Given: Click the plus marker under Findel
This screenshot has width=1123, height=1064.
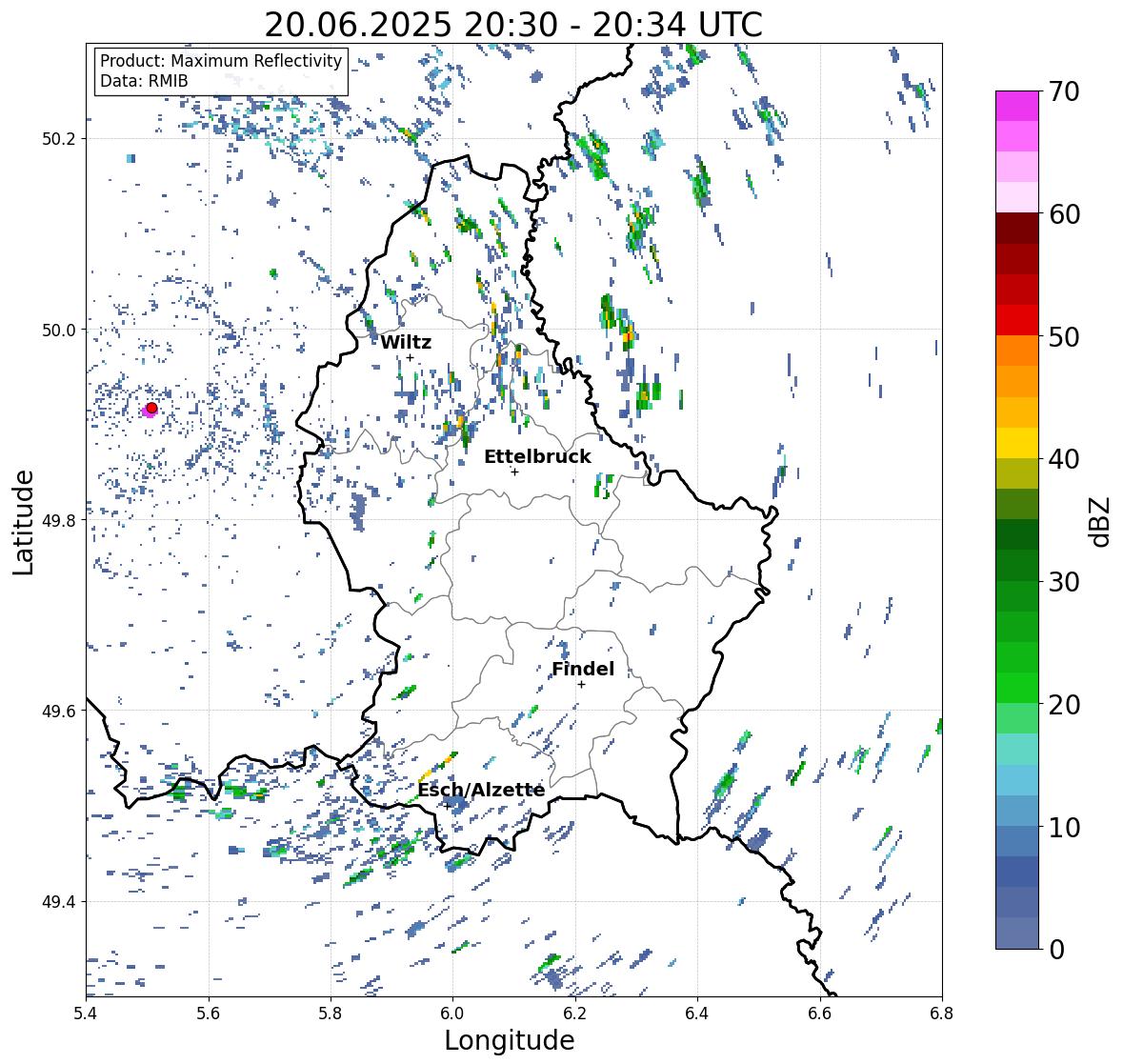Looking at the screenshot, I should 582,685.
